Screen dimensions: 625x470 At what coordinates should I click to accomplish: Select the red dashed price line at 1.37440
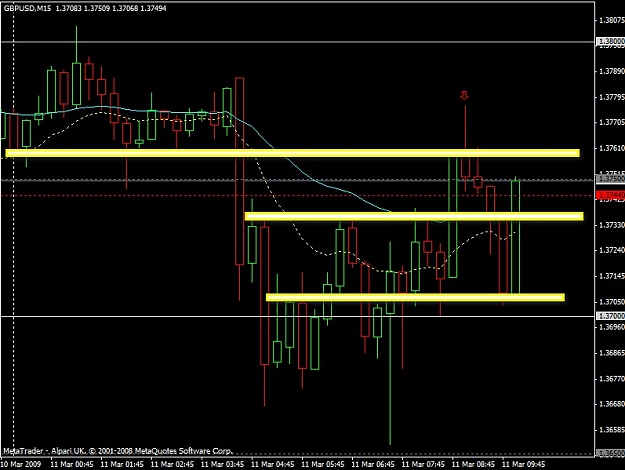click(x=297, y=195)
